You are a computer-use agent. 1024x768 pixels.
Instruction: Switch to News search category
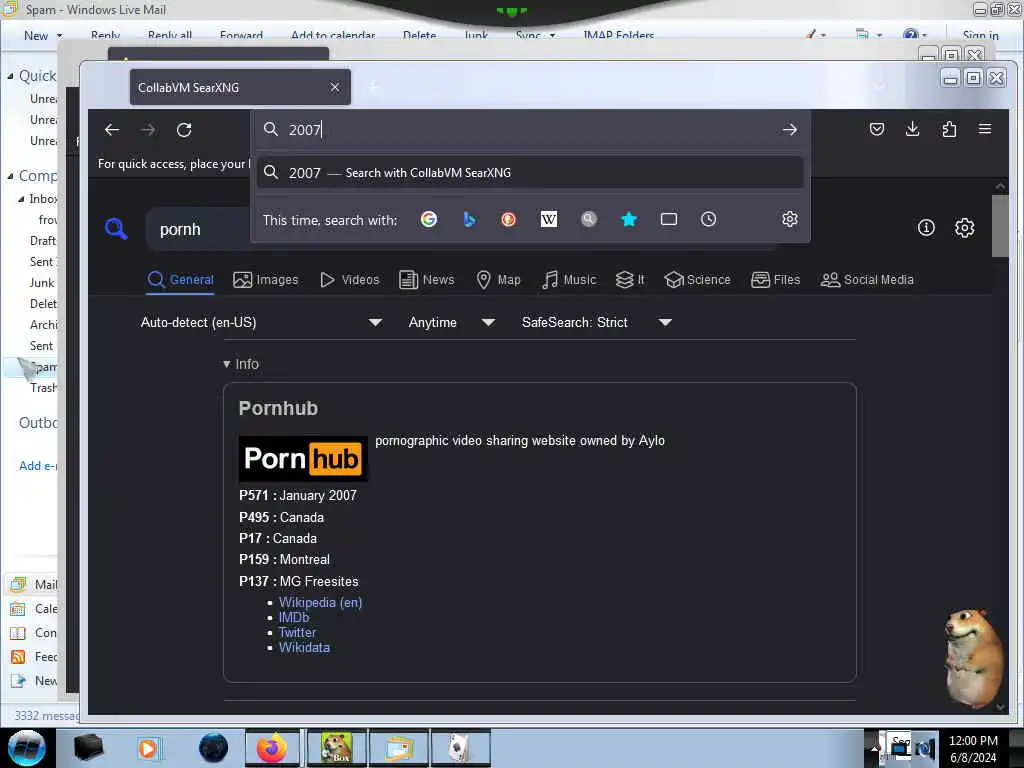(426, 280)
